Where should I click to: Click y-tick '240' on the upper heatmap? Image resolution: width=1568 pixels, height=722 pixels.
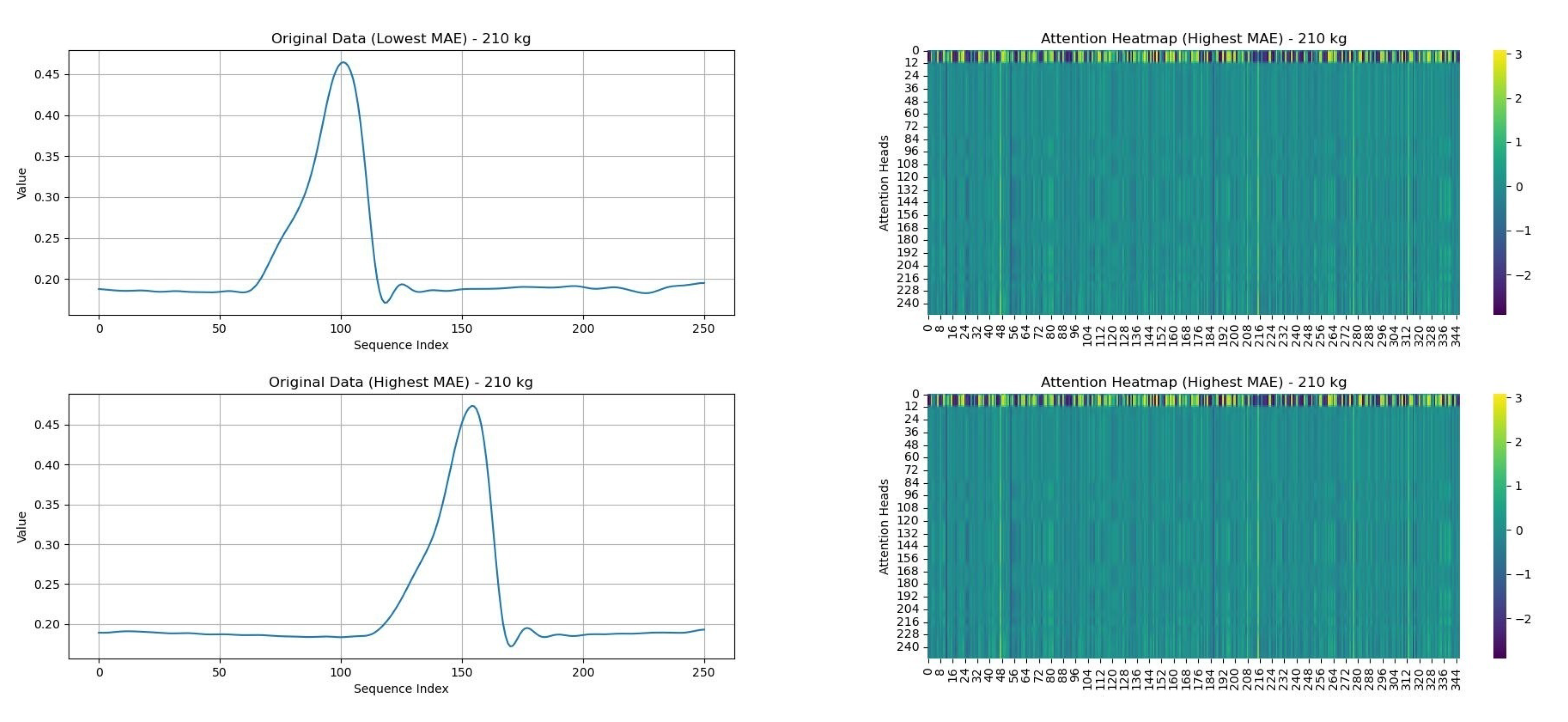[908, 303]
